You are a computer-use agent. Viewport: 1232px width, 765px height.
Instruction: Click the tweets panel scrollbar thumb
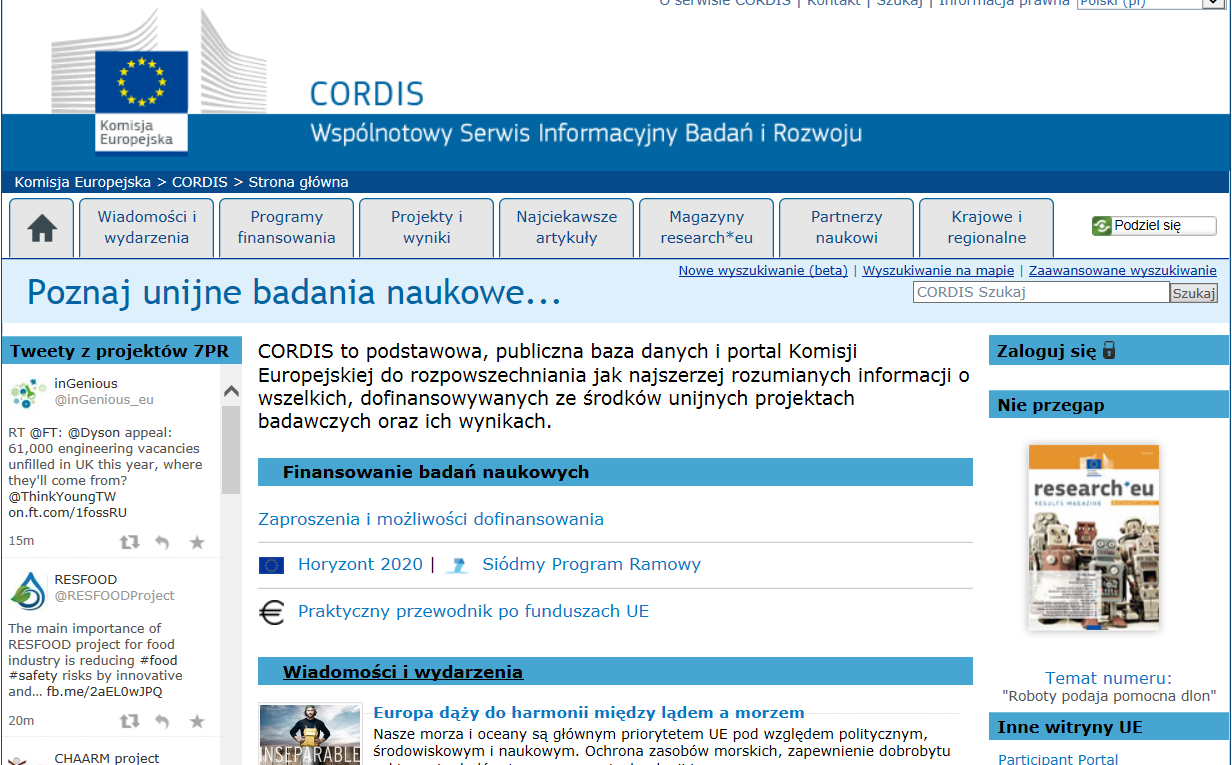(x=231, y=449)
